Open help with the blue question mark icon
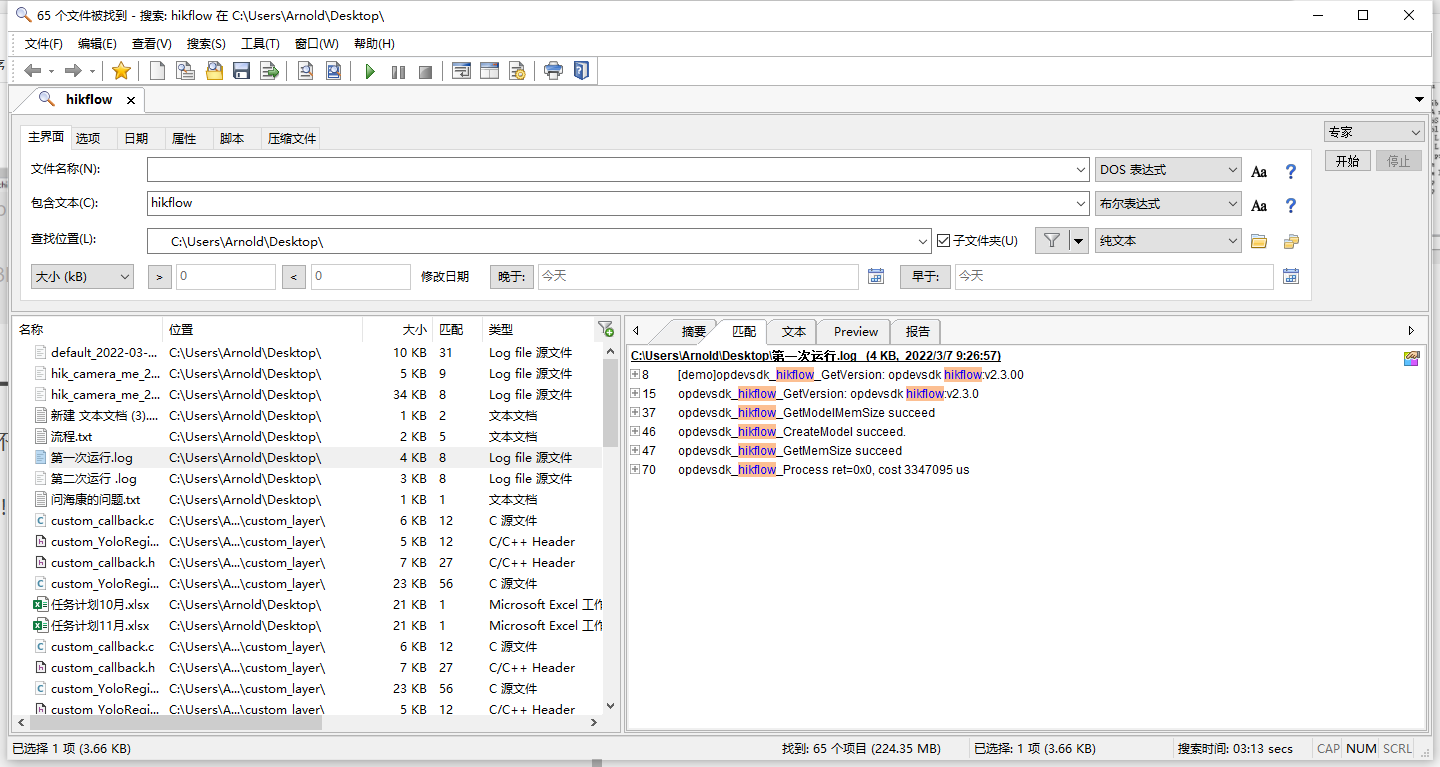This screenshot has width=1440, height=767. click(582, 70)
